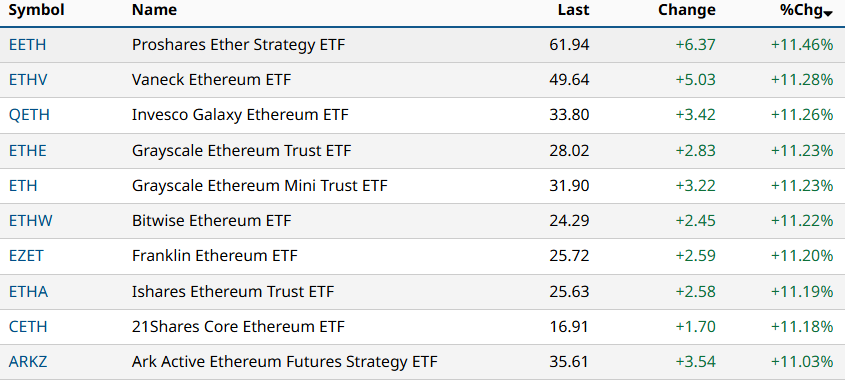Sort by Last price column header
The height and width of the screenshot is (382, 845).
[x=573, y=10]
